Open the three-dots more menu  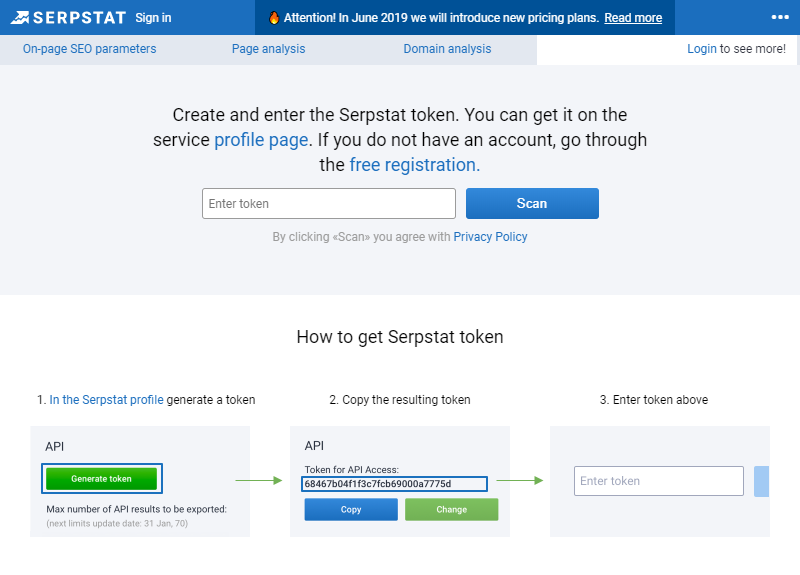pyautogui.click(x=780, y=17)
